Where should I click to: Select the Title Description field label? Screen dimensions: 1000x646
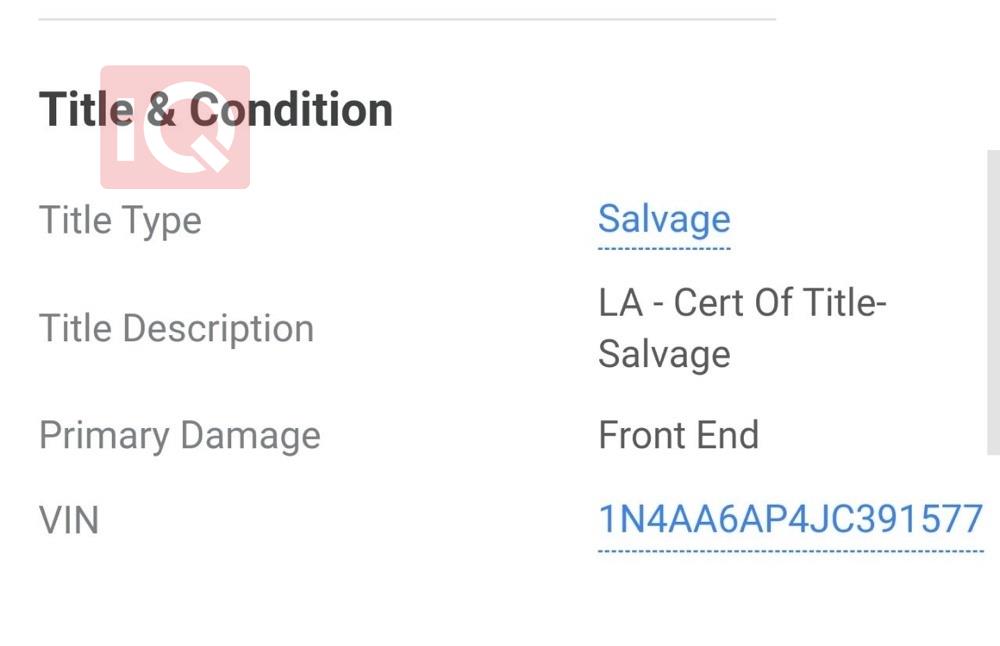[x=177, y=328]
